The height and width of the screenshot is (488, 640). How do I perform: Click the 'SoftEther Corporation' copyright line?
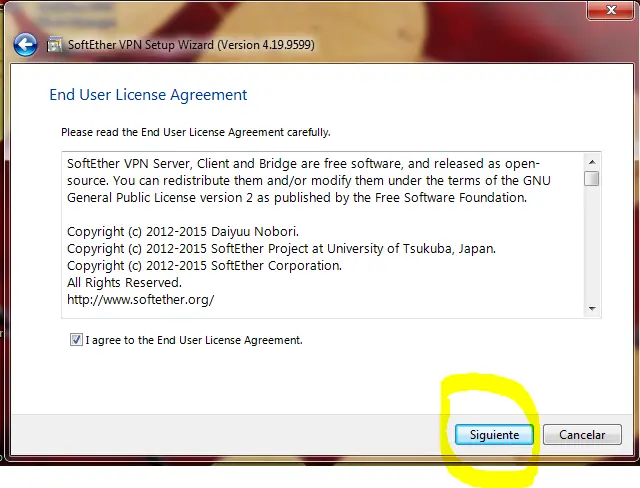[204, 266]
